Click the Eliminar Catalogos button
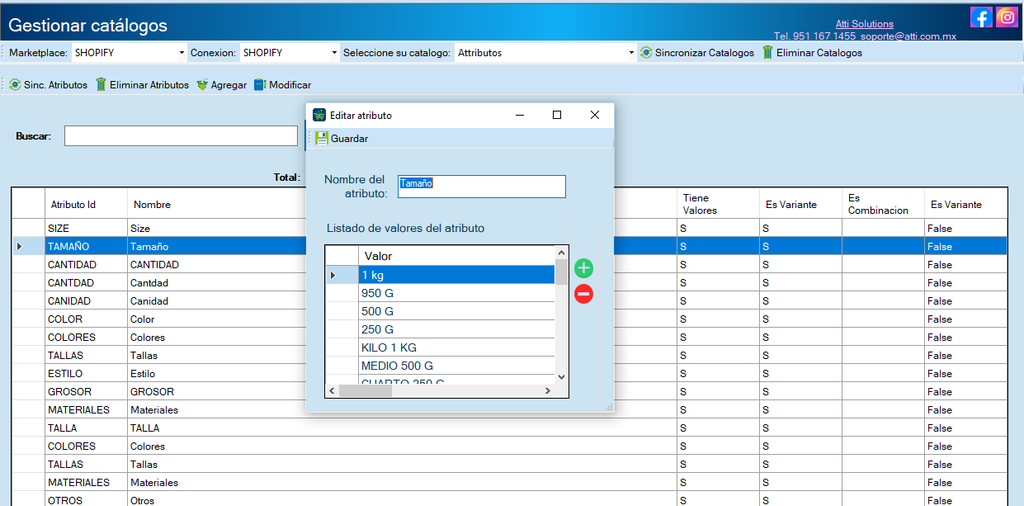1024x506 pixels. tap(812, 53)
